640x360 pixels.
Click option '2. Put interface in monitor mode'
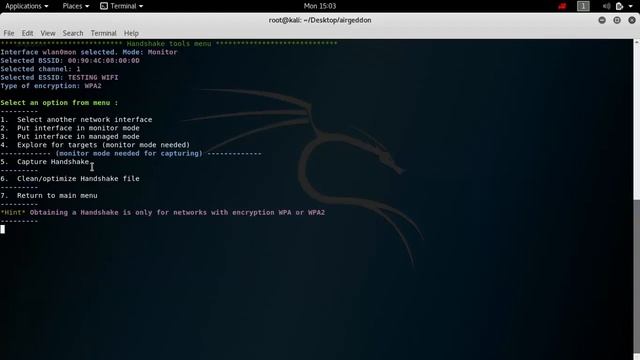[70, 128]
